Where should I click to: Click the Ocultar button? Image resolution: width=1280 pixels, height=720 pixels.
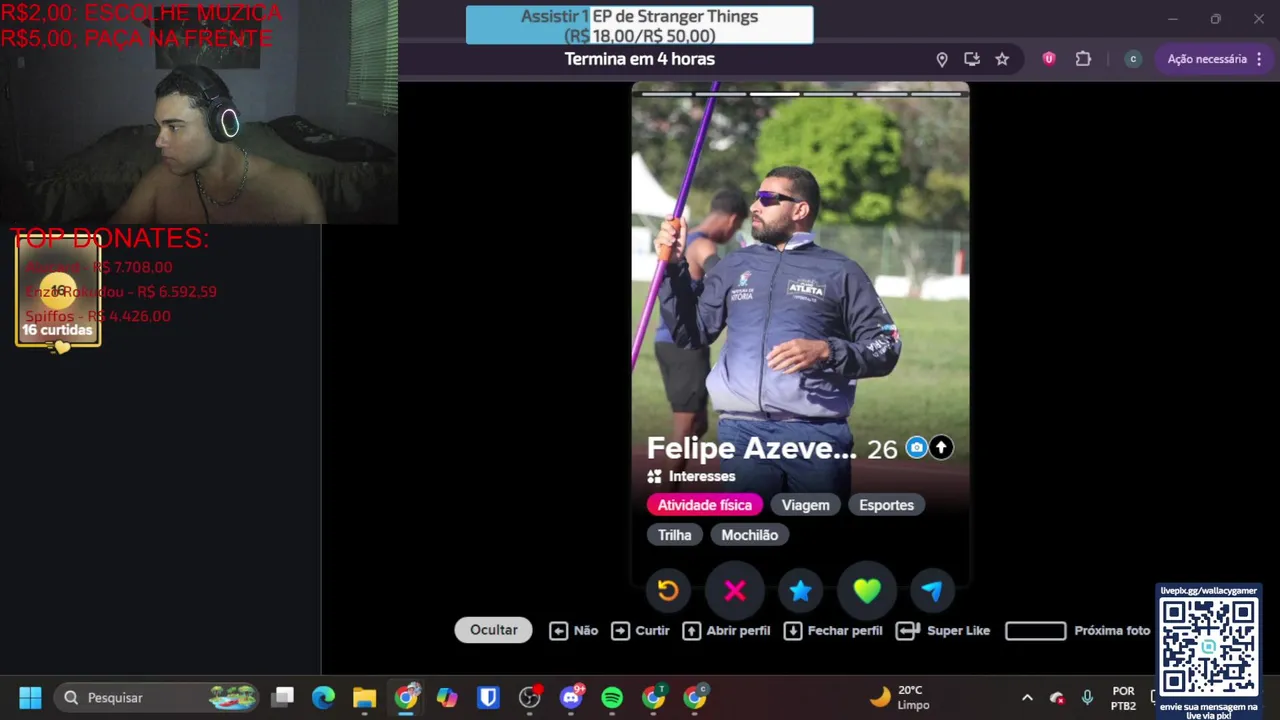click(494, 630)
